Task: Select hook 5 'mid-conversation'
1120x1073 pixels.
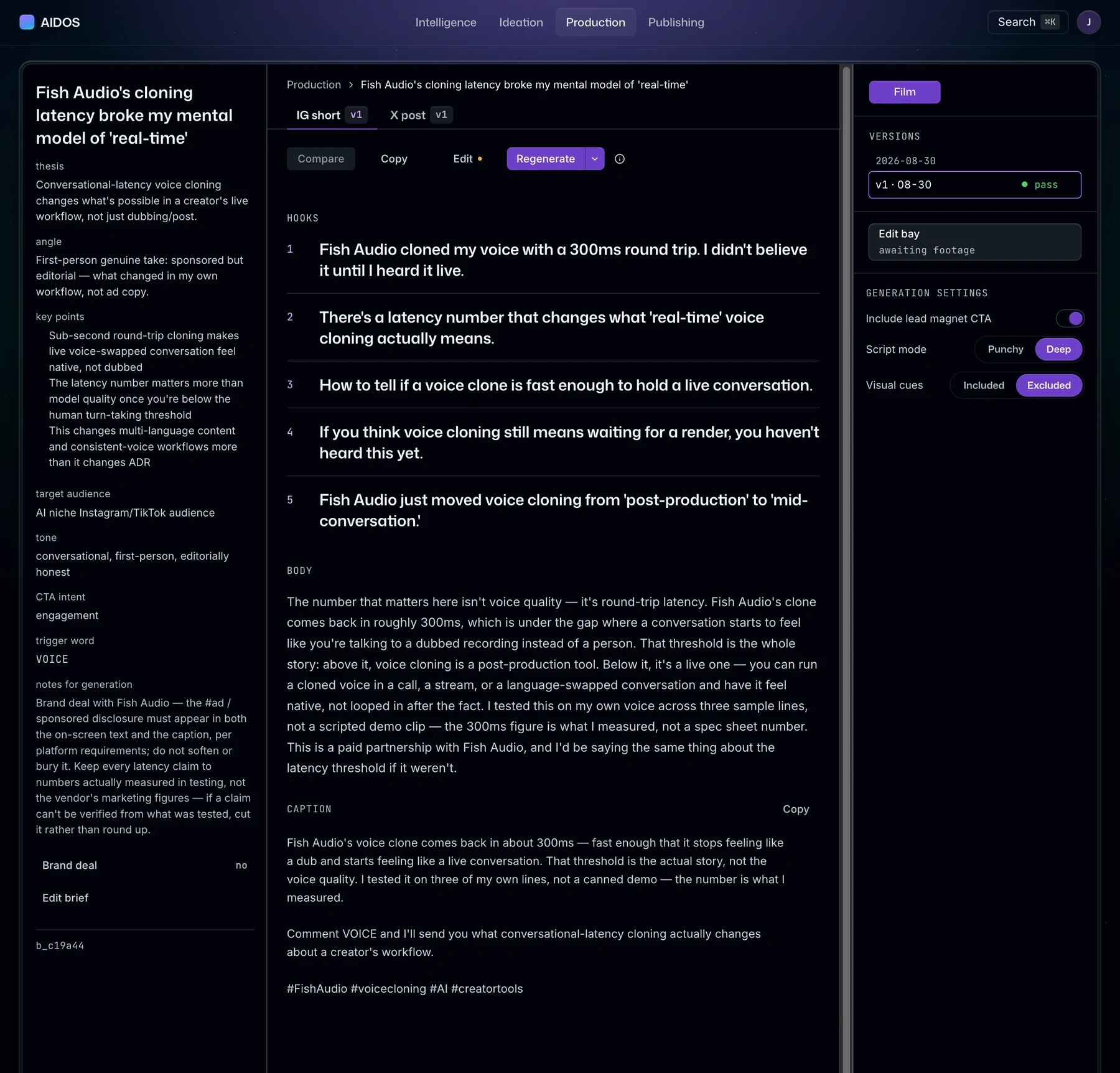Action: point(553,510)
